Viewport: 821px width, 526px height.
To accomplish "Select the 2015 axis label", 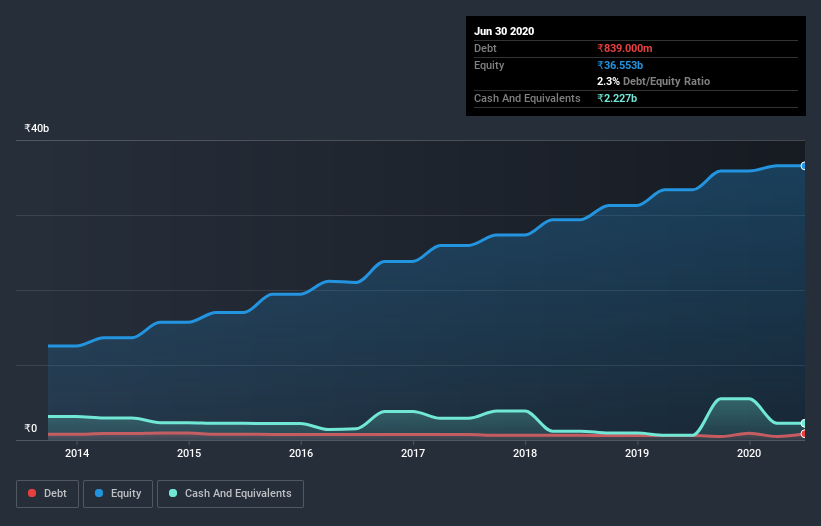I will click(189, 453).
